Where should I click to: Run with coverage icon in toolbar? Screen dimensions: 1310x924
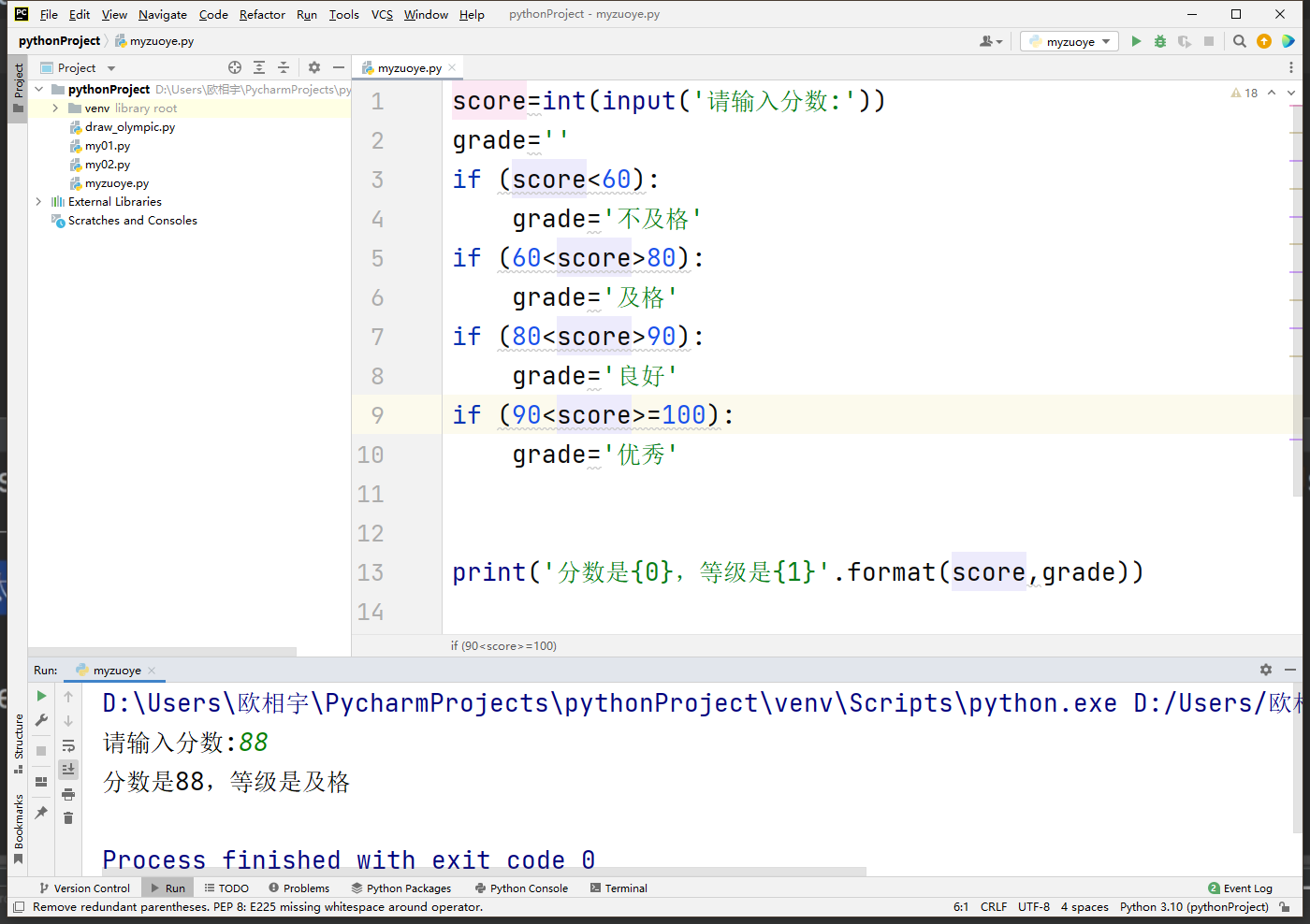coord(1185,41)
